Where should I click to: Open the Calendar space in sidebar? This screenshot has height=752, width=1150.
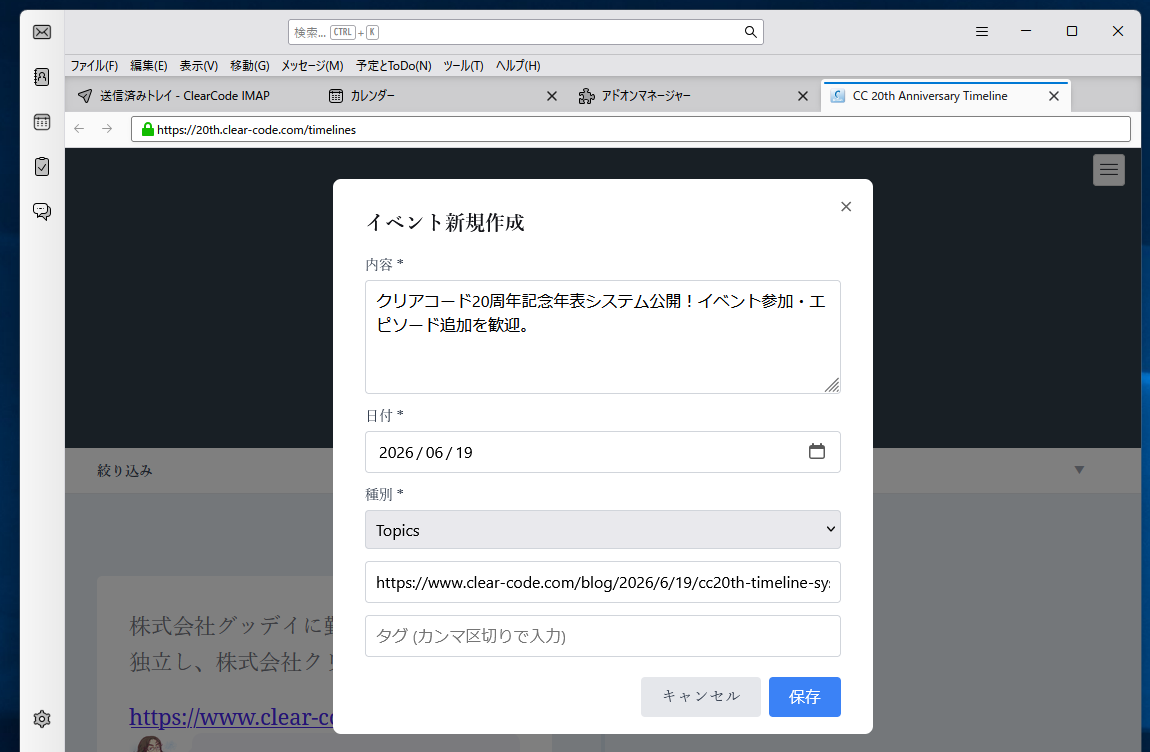tap(42, 122)
